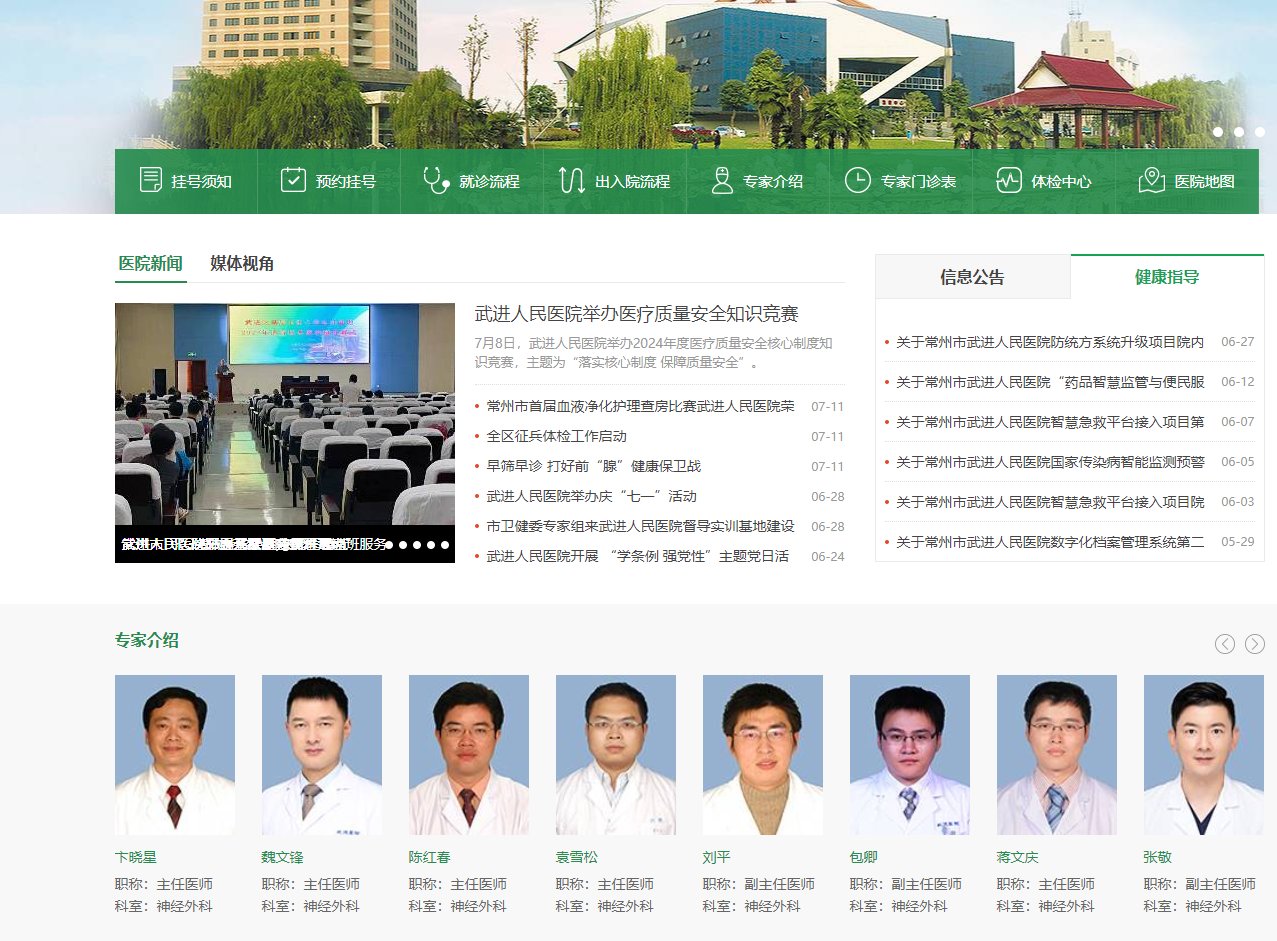1277x941 pixels.
Task: Open 卞晓星 doctor photo
Action: 175,755
